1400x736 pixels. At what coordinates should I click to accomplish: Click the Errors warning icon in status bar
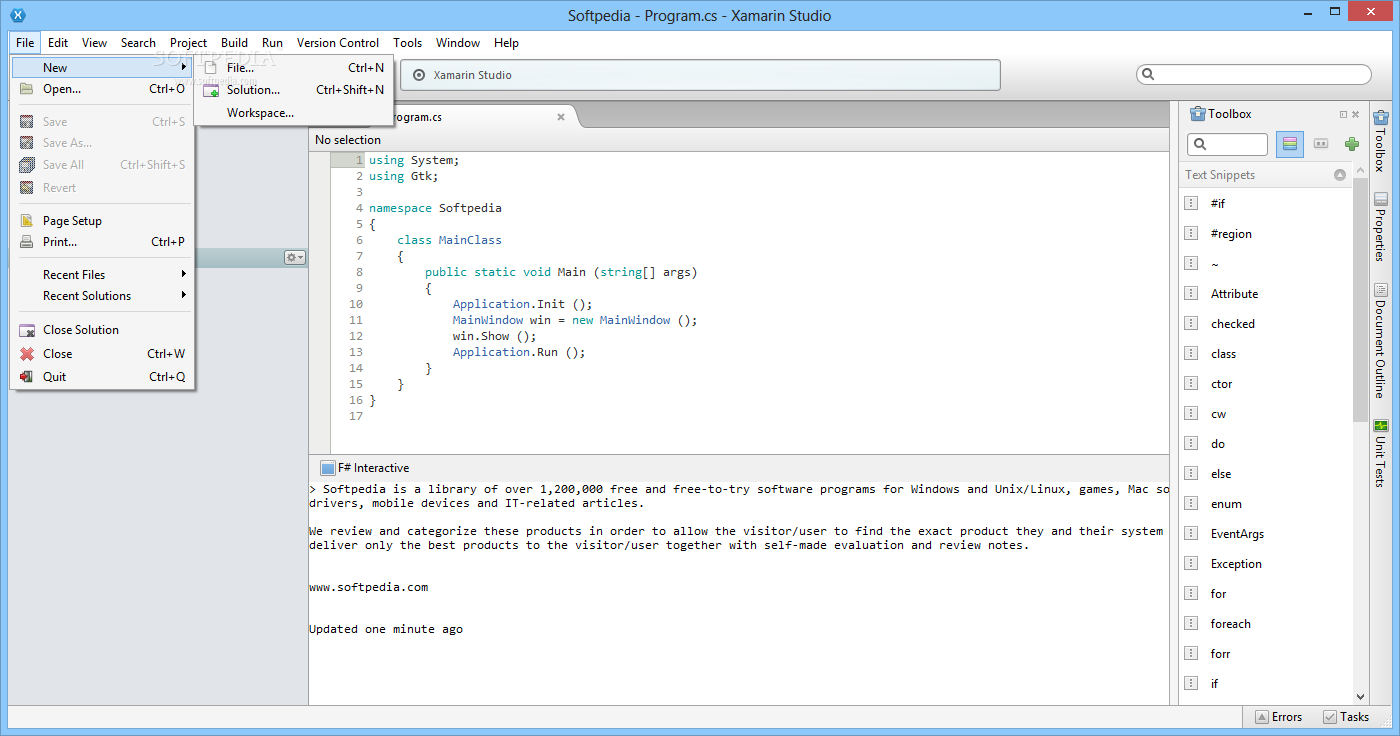(x=1262, y=717)
